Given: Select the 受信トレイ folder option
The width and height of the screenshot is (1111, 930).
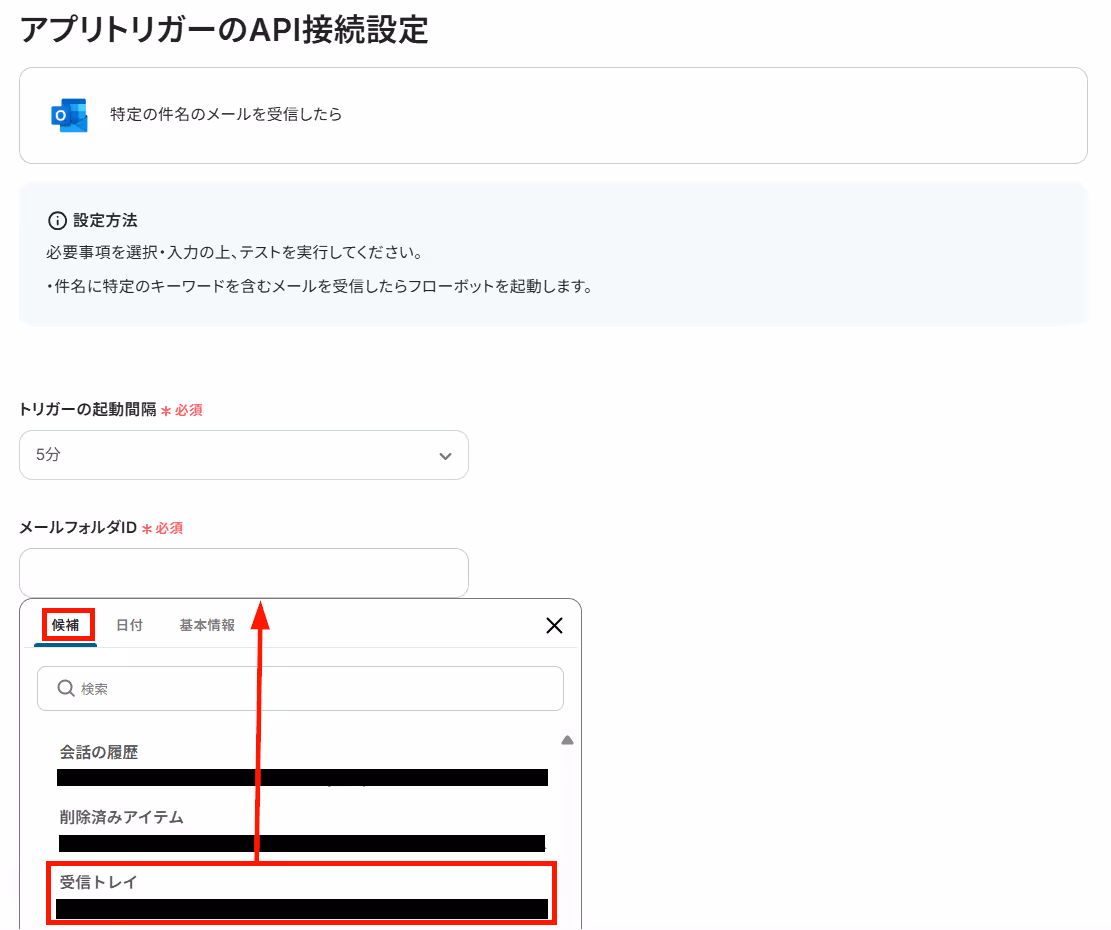Looking at the screenshot, I should [303, 894].
